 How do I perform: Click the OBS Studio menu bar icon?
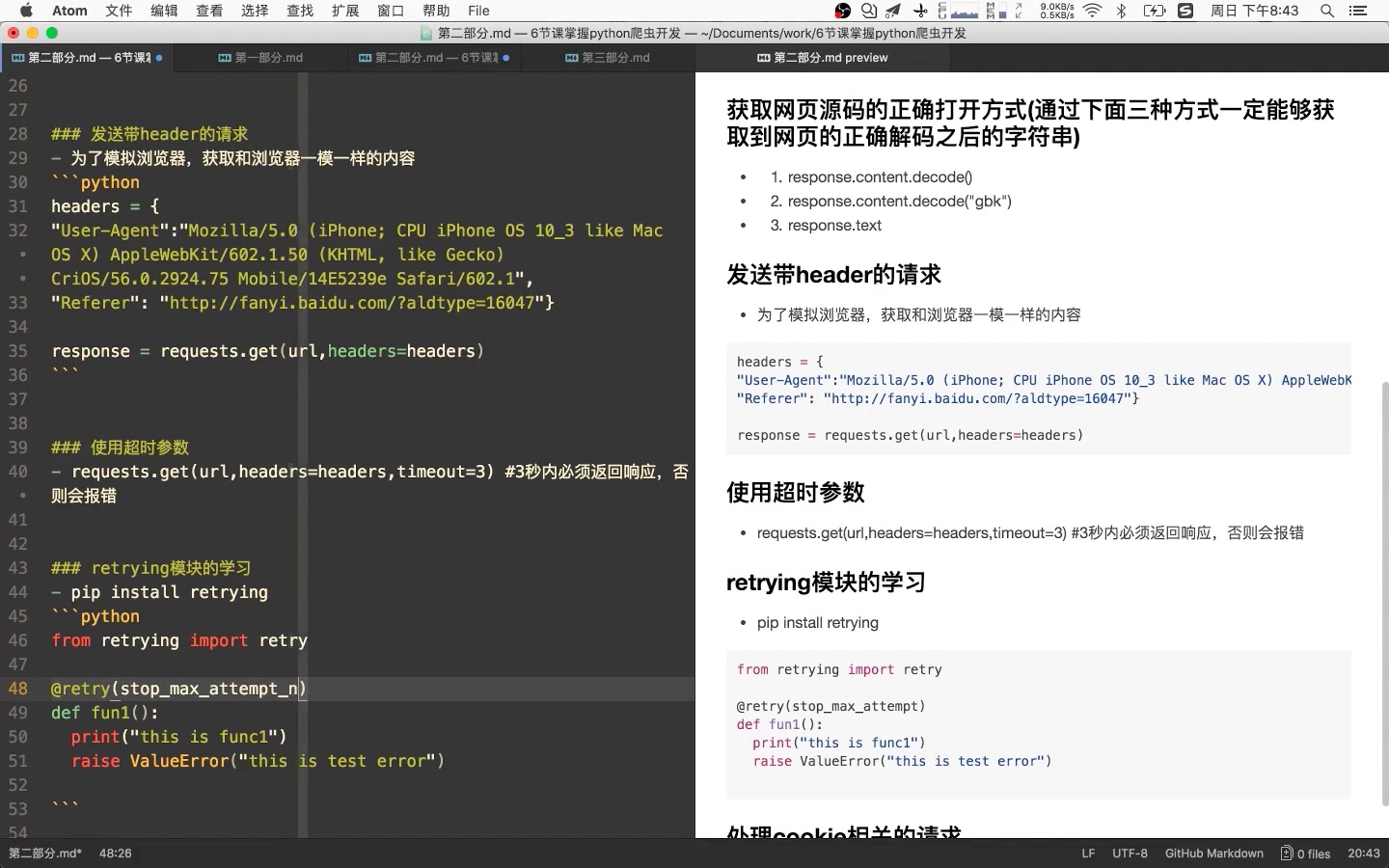pyautogui.click(x=842, y=12)
